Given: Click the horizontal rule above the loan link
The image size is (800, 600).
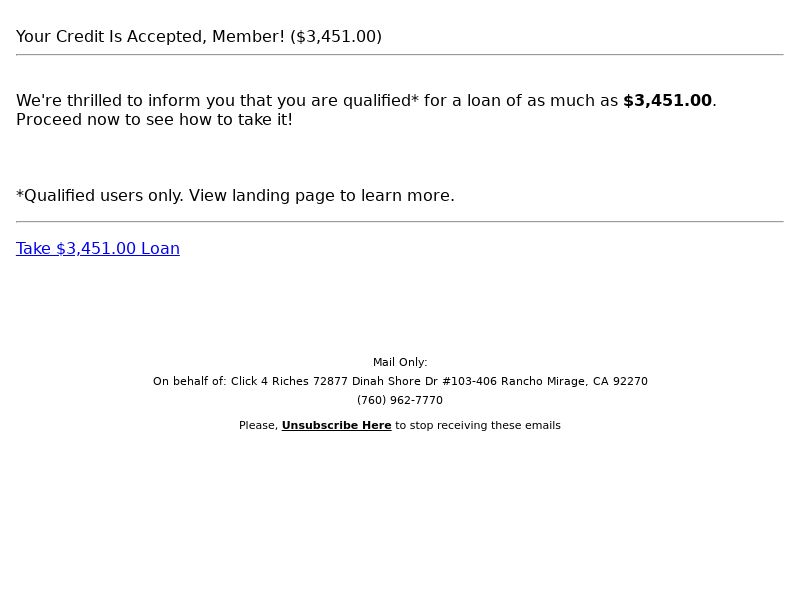Looking at the screenshot, I should tap(400, 222).
